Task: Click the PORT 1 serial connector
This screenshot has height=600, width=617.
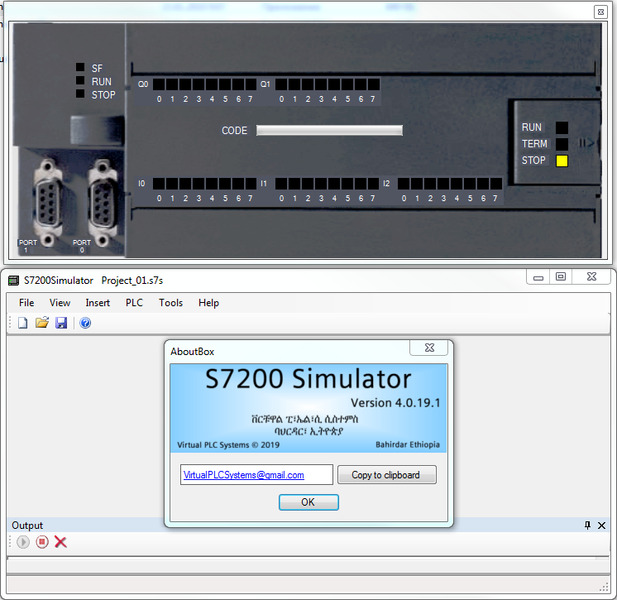Action: pyautogui.click(x=48, y=202)
